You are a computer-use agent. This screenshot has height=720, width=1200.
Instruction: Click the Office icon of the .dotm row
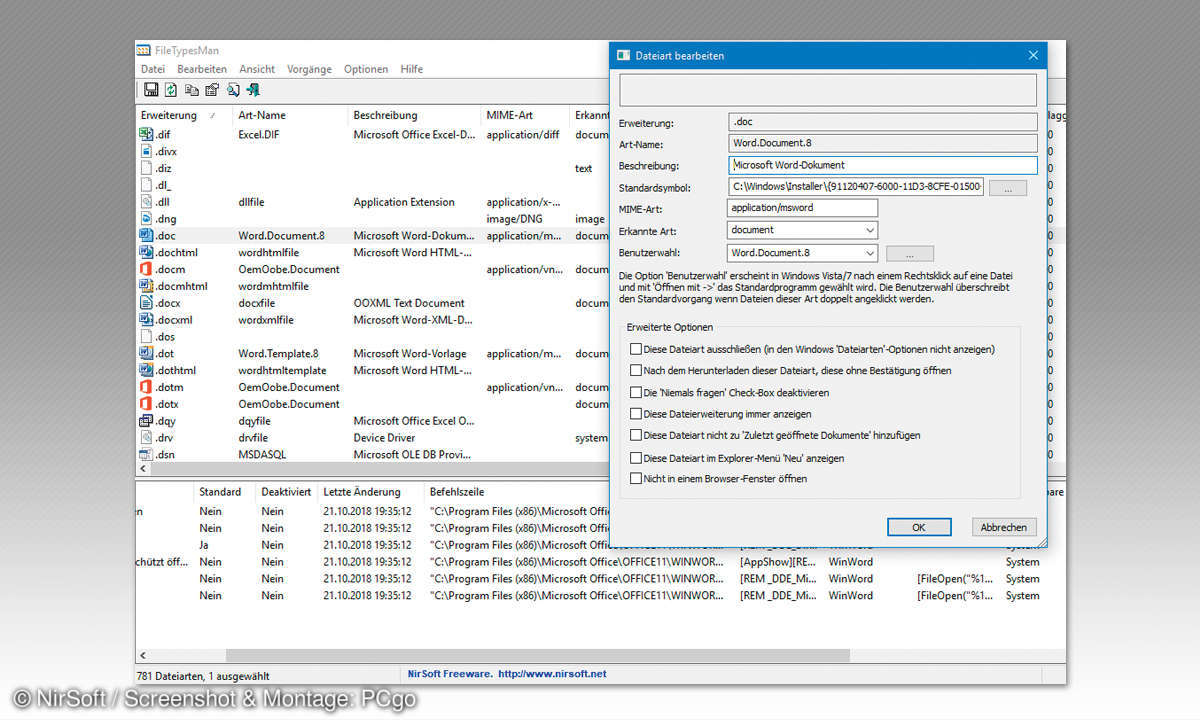[146, 387]
